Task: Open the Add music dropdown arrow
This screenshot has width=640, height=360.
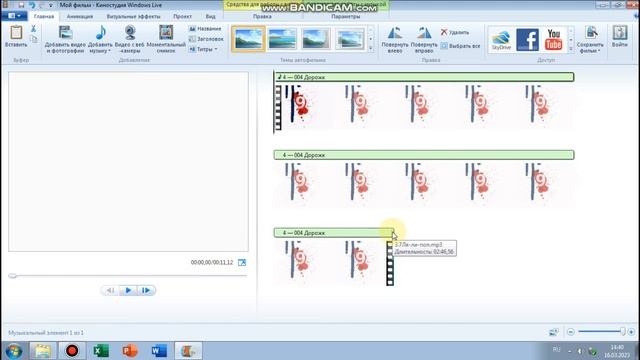Action: tap(109, 51)
